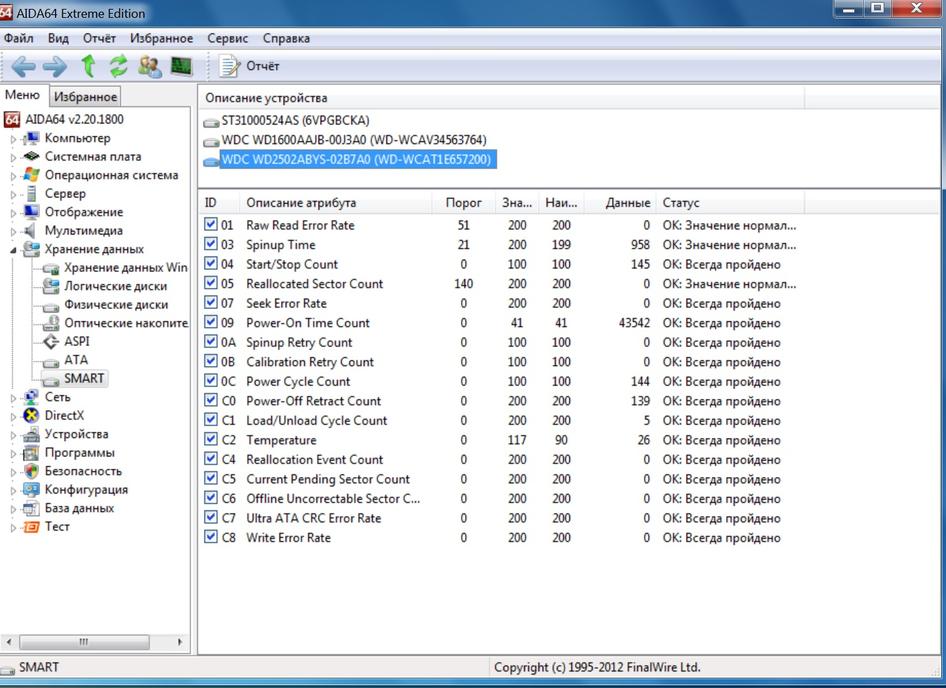Open the Избранное menu in menu bar
This screenshot has height=688, width=946.
click(162, 39)
